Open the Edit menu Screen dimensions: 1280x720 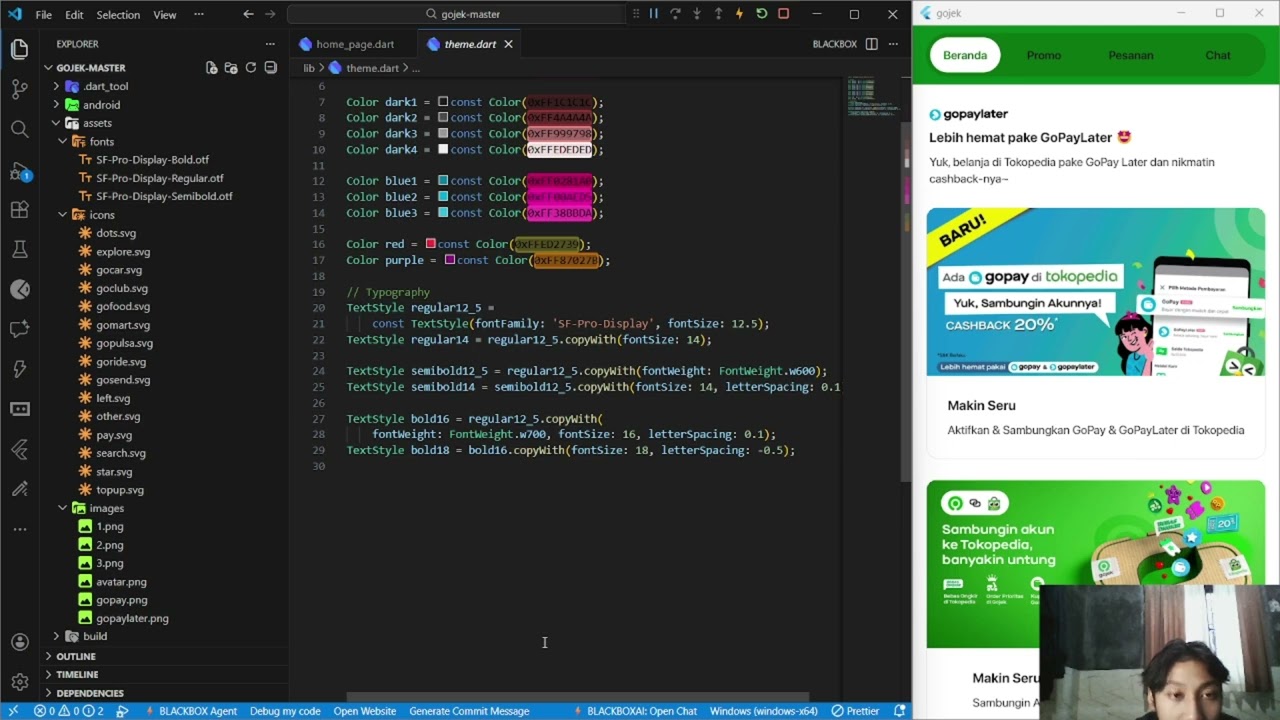point(74,15)
